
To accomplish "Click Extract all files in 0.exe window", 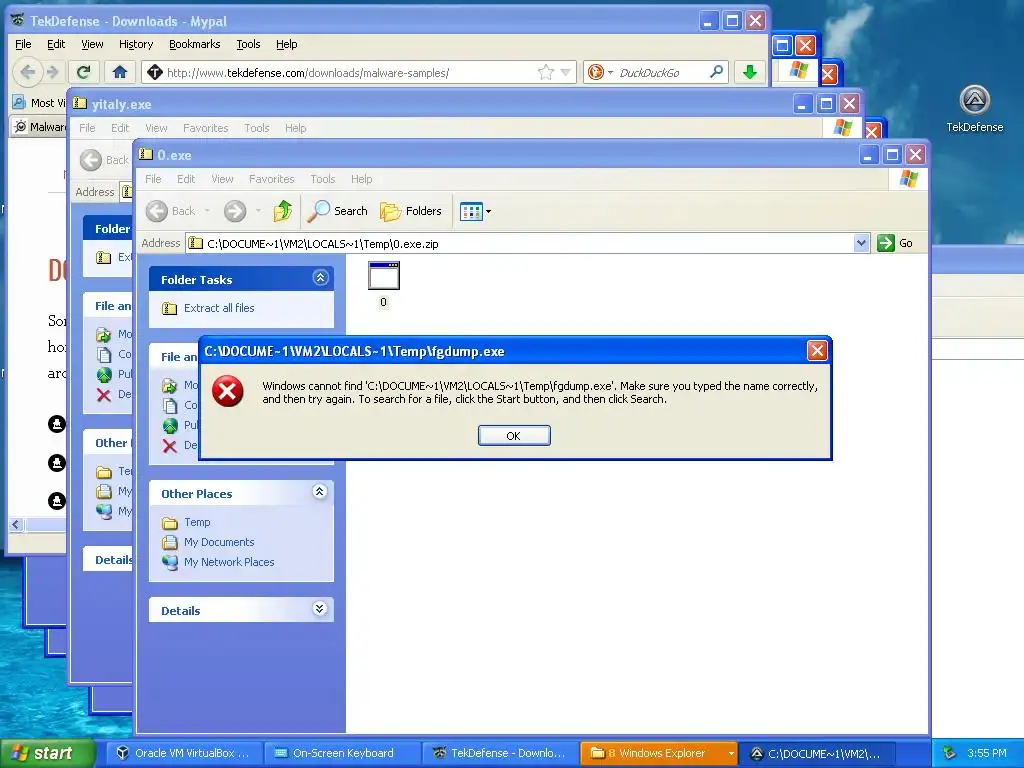I will tap(219, 308).
